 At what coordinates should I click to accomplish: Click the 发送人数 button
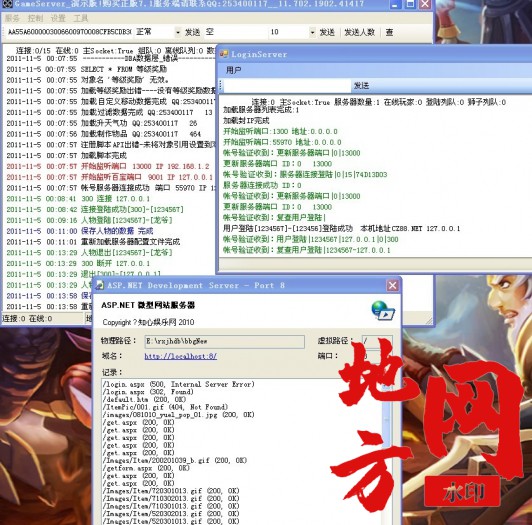pos(360,32)
